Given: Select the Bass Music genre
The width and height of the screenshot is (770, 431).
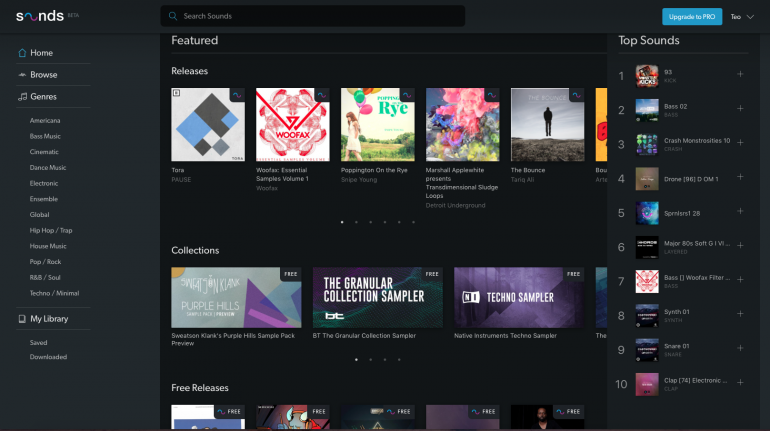Looking at the screenshot, I should (45, 136).
